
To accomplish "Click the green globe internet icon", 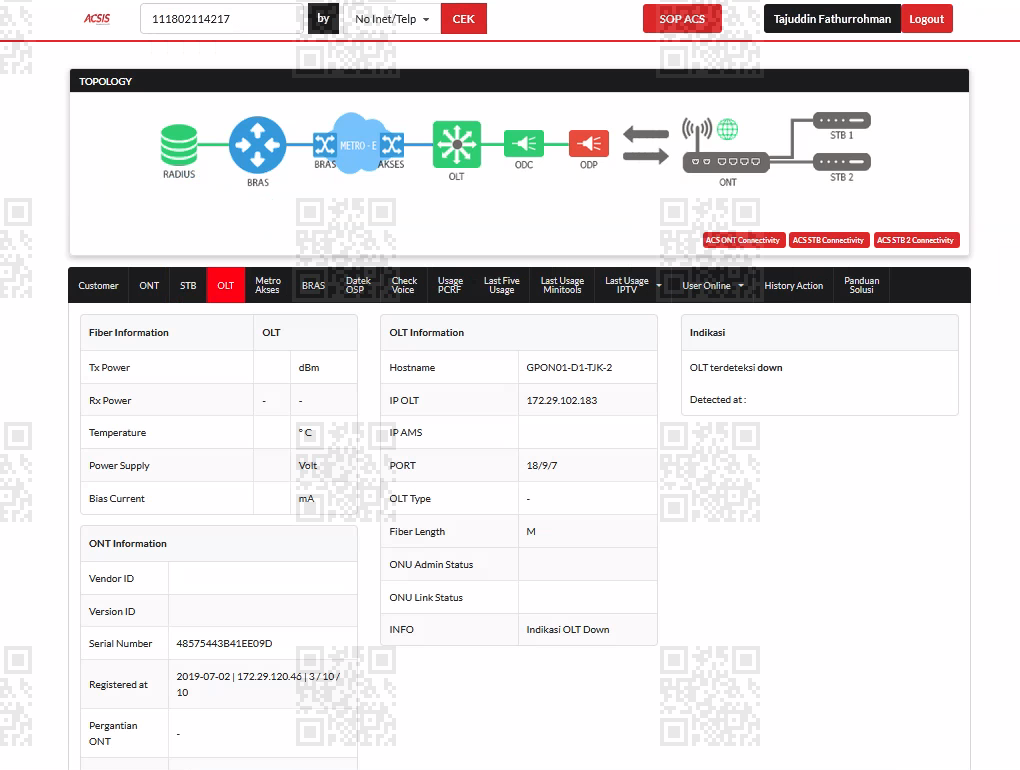I will 727,129.
